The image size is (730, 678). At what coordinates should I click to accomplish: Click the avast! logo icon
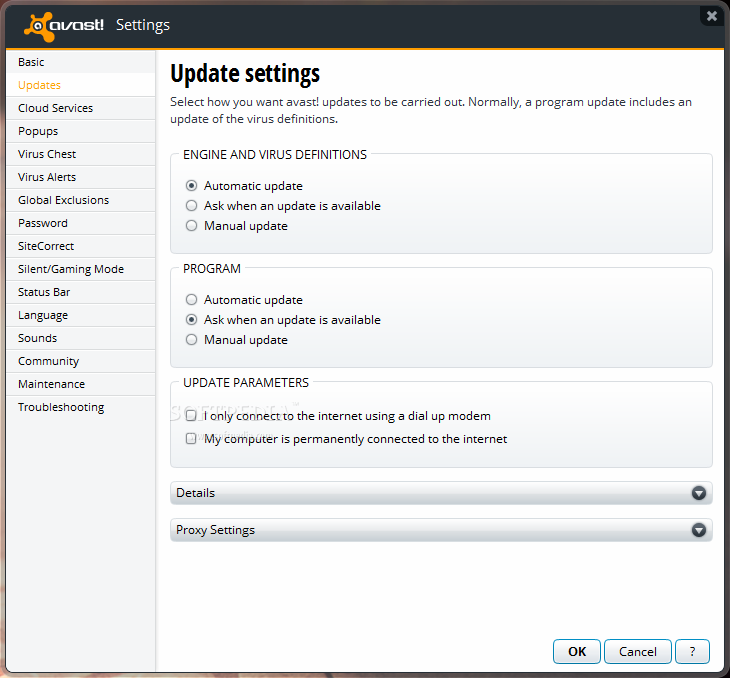coord(38,26)
